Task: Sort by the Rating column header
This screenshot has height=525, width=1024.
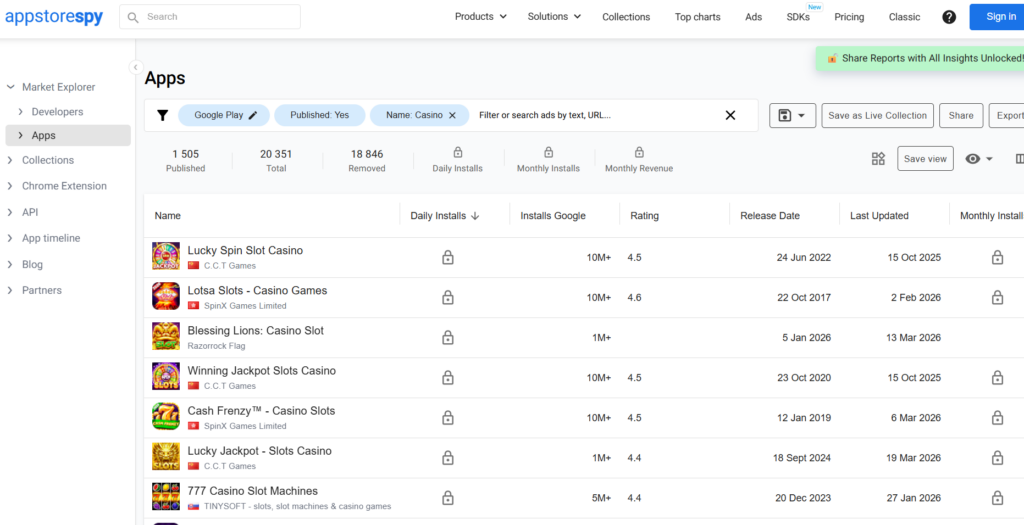Action: tap(645, 215)
